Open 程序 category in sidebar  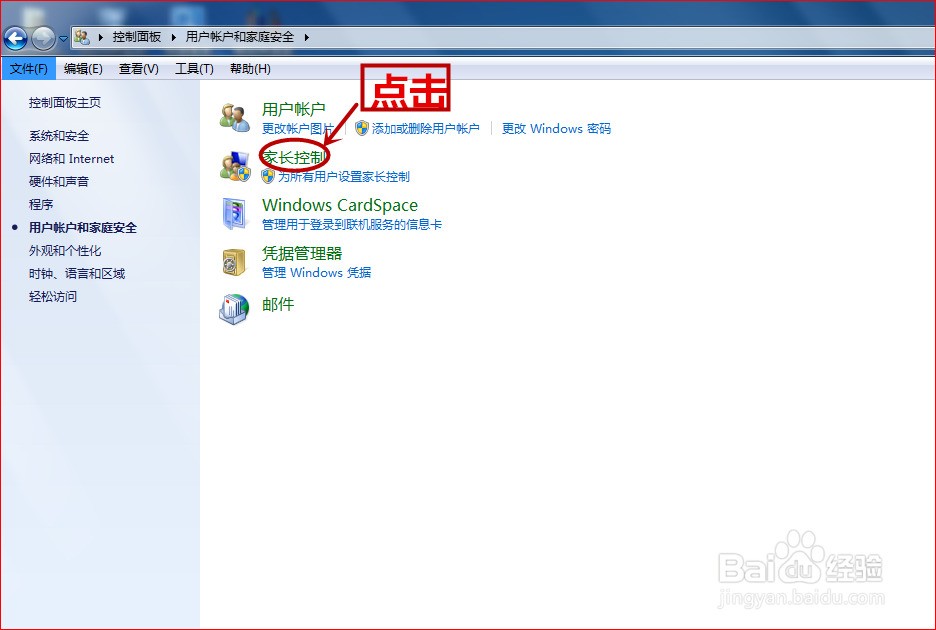(x=41, y=205)
